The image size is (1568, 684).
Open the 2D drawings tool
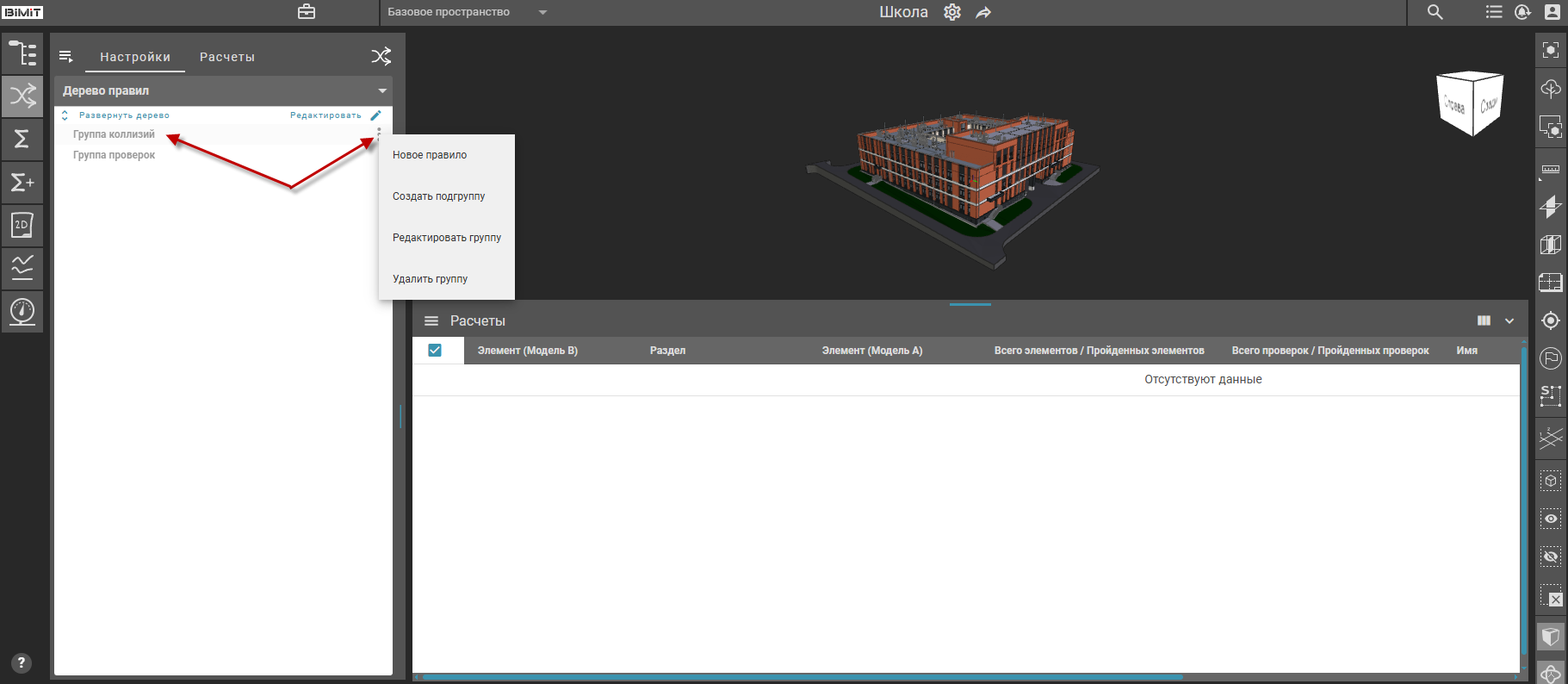(x=22, y=225)
